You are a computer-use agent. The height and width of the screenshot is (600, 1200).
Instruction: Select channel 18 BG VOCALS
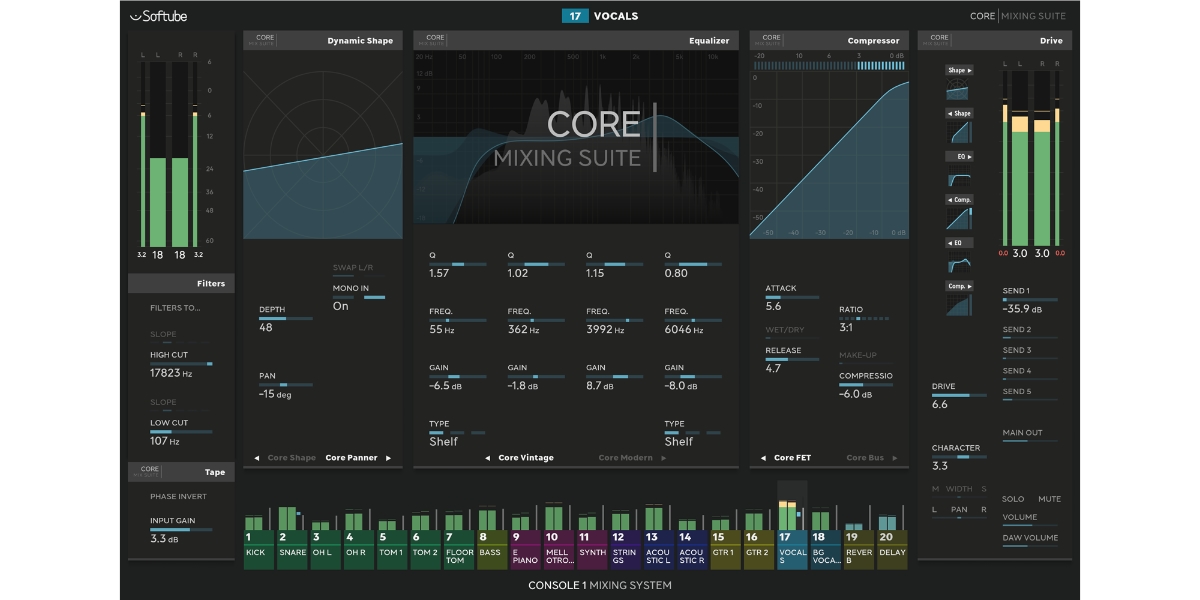point(825,550)
